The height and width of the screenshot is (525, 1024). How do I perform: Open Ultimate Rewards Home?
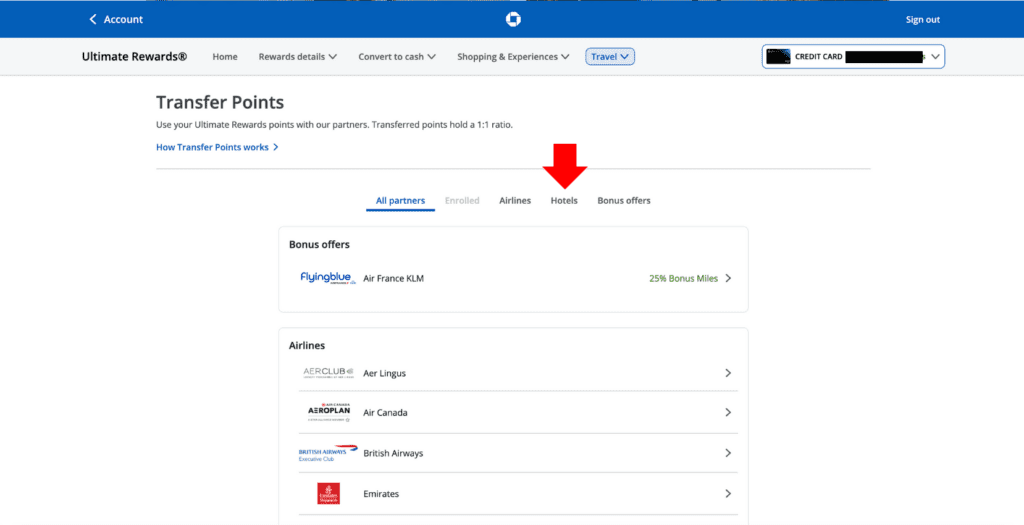(x=225, y=57)
